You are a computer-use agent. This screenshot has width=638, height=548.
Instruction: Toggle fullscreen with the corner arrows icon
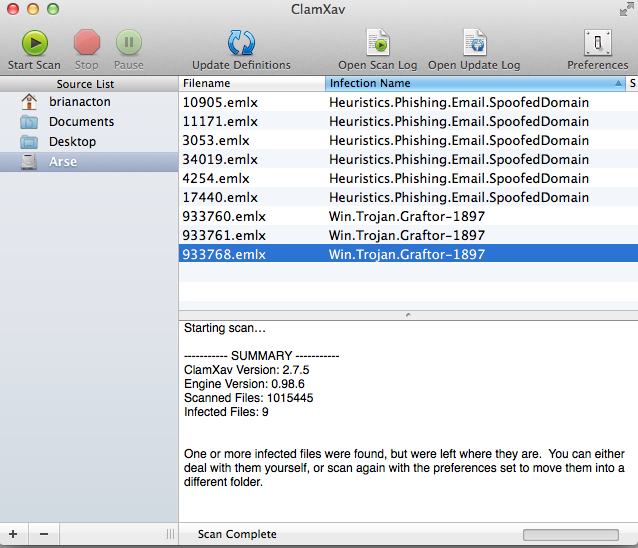pos(626,9)
